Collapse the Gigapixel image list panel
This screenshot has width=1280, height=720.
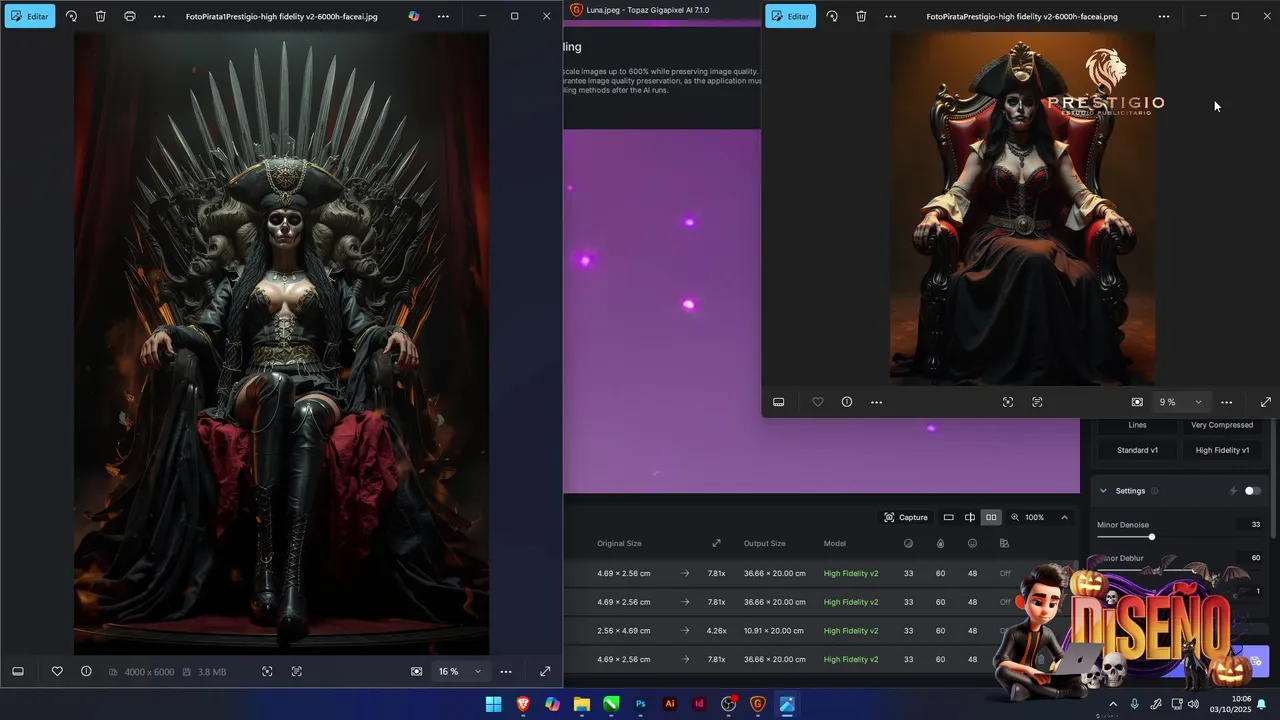pyautogui.click(x=1064, y=517)
